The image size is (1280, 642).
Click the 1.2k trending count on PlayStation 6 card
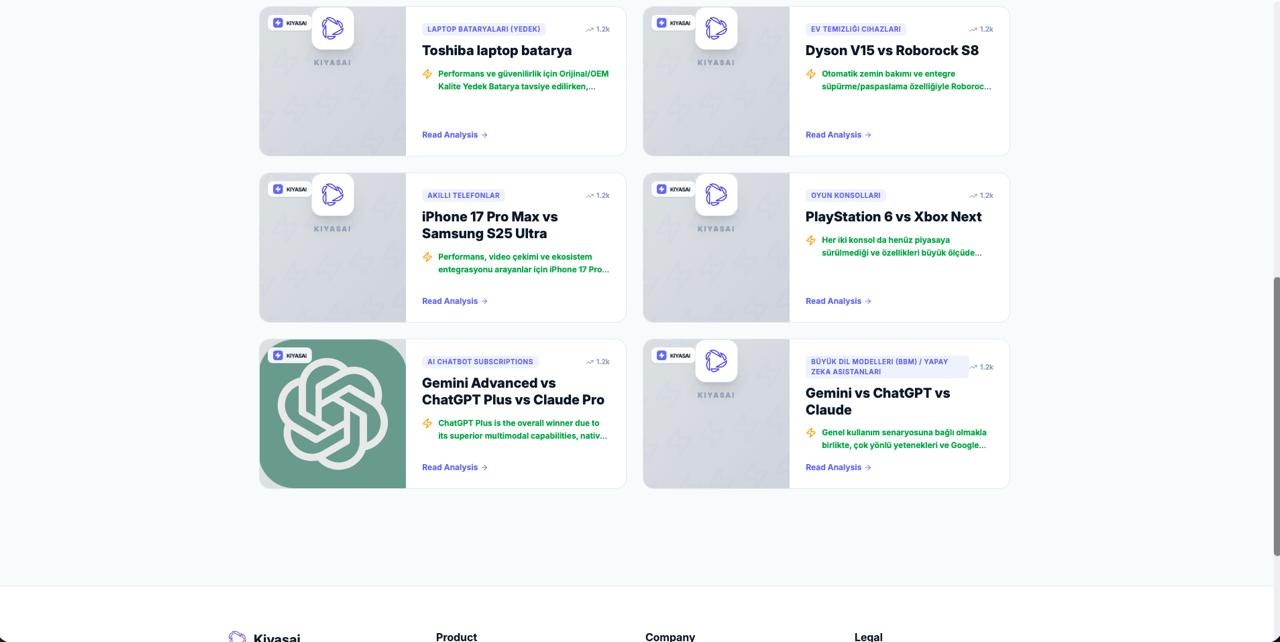tap(981, 195)
